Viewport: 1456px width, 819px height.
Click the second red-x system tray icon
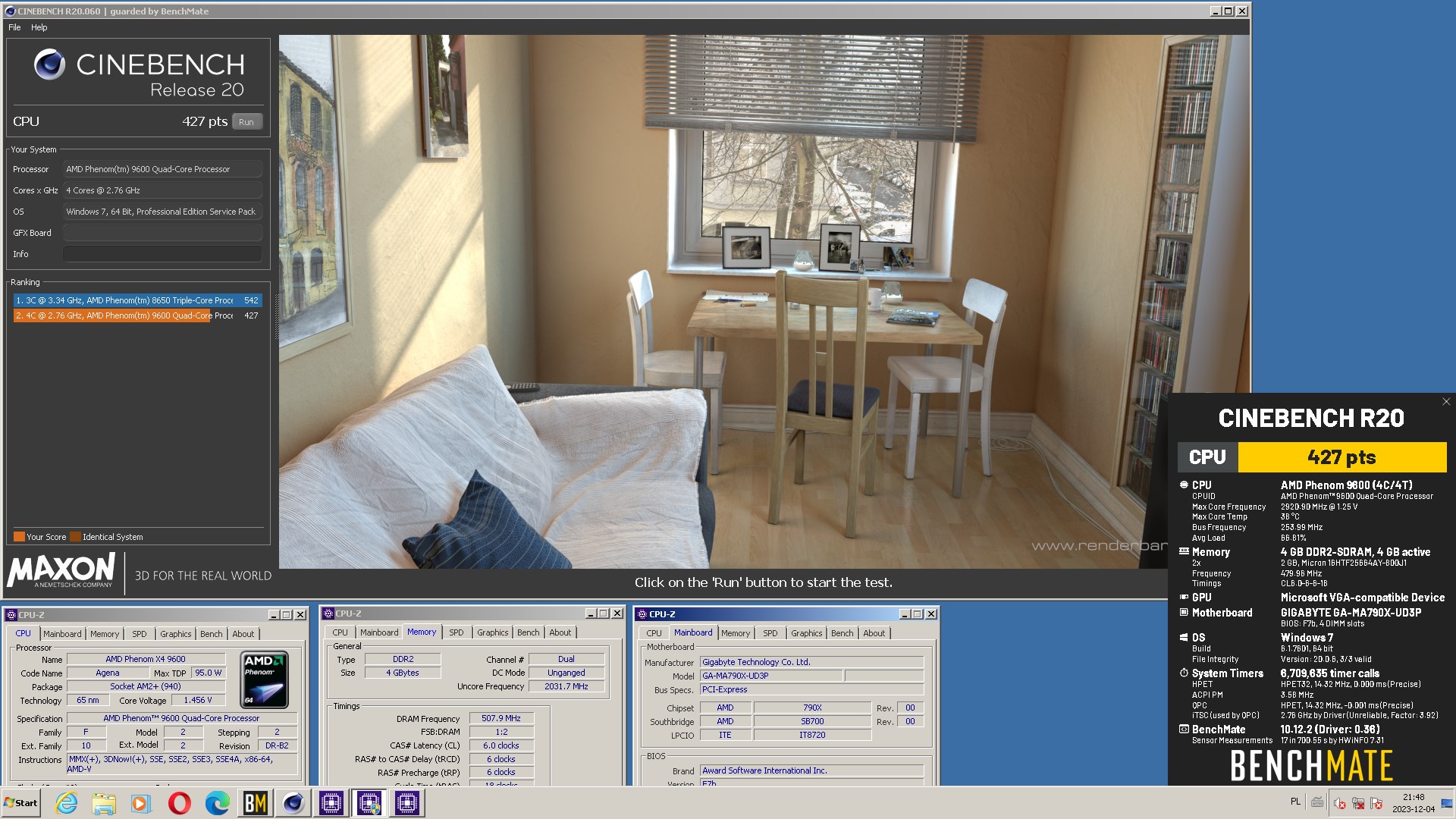pos(1358,803)
